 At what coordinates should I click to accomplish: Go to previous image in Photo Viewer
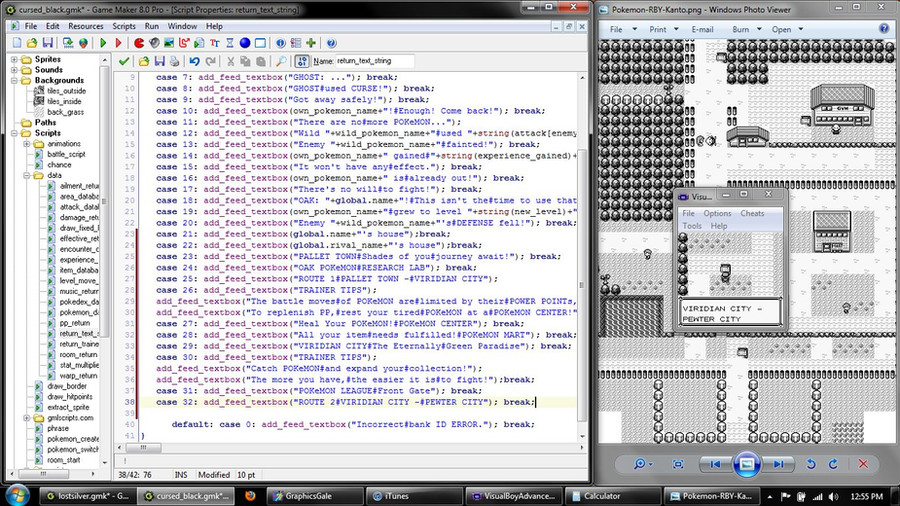715,464
